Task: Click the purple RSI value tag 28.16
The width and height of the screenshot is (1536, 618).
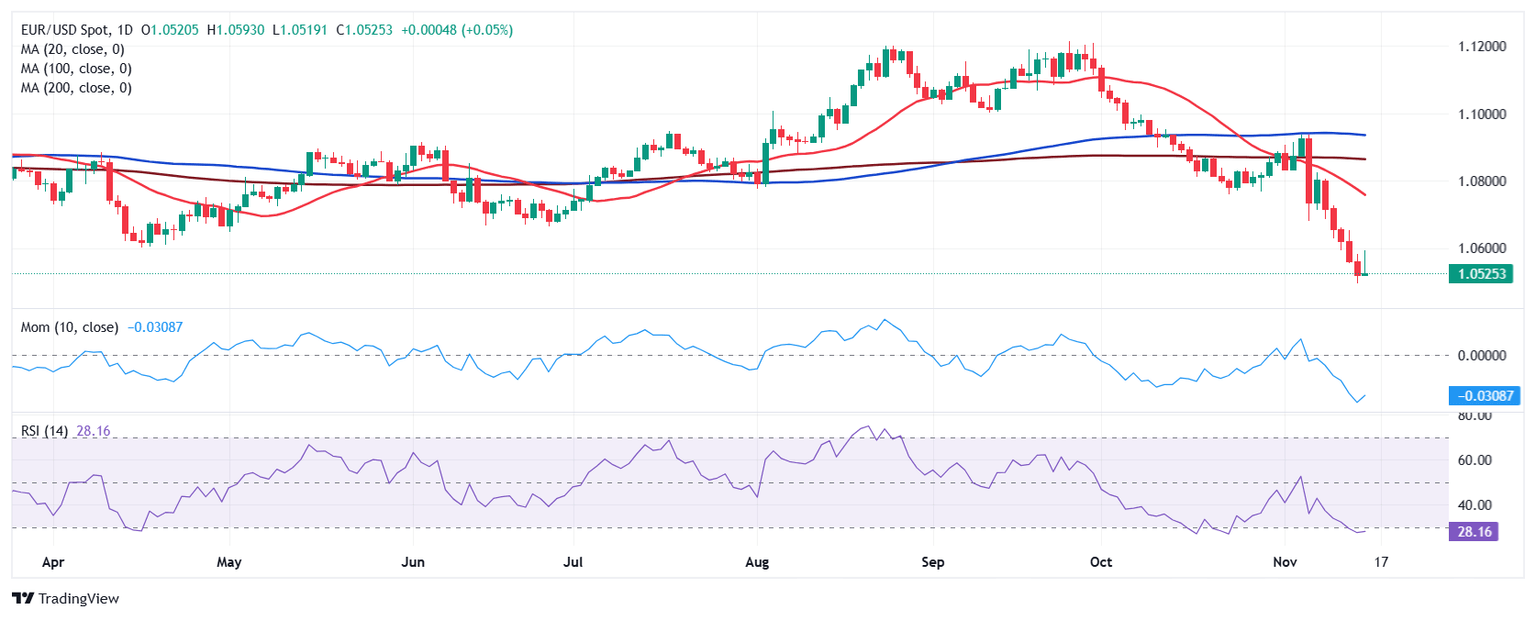Action: [1470, 532]
